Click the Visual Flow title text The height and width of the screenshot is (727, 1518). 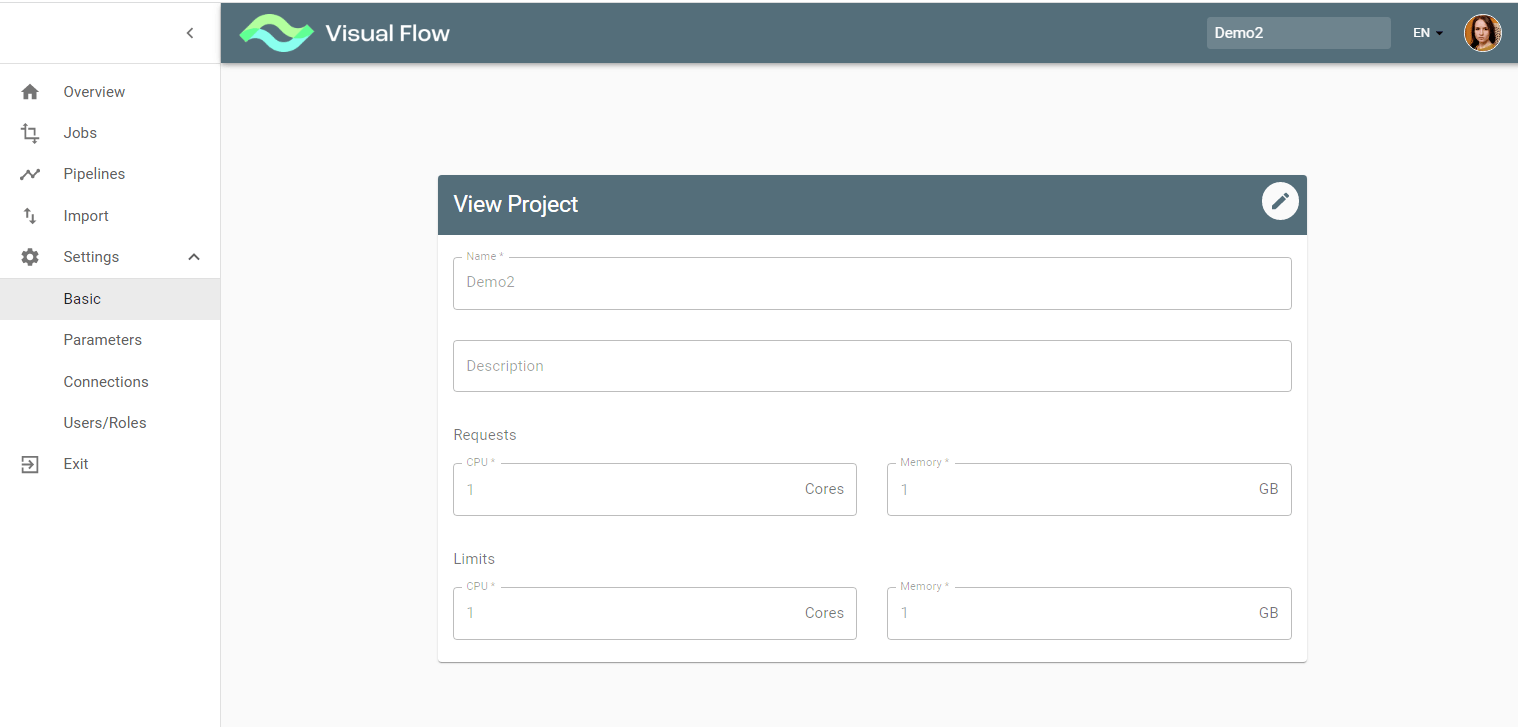pyautogui.click(x=388, y=33)
